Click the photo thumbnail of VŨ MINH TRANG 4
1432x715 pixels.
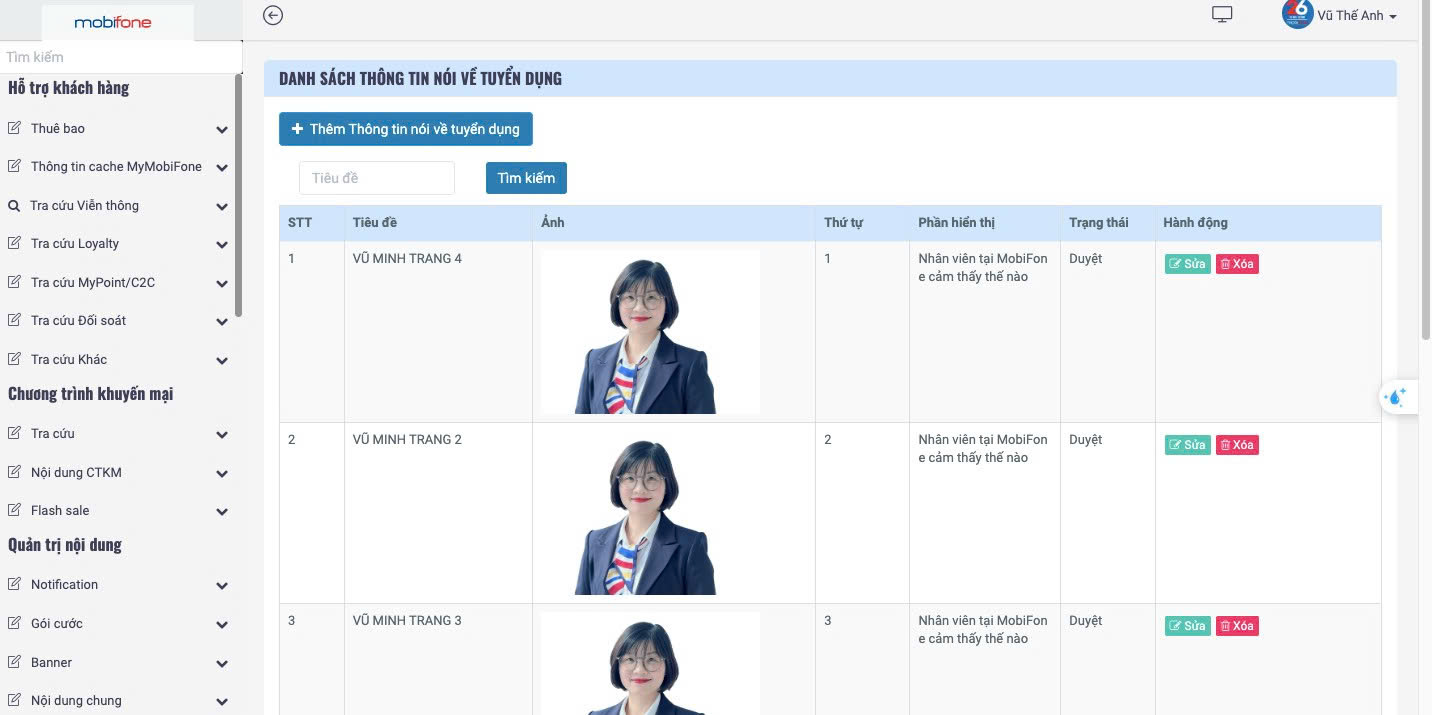pyautogui.click(x=650, y=331)
